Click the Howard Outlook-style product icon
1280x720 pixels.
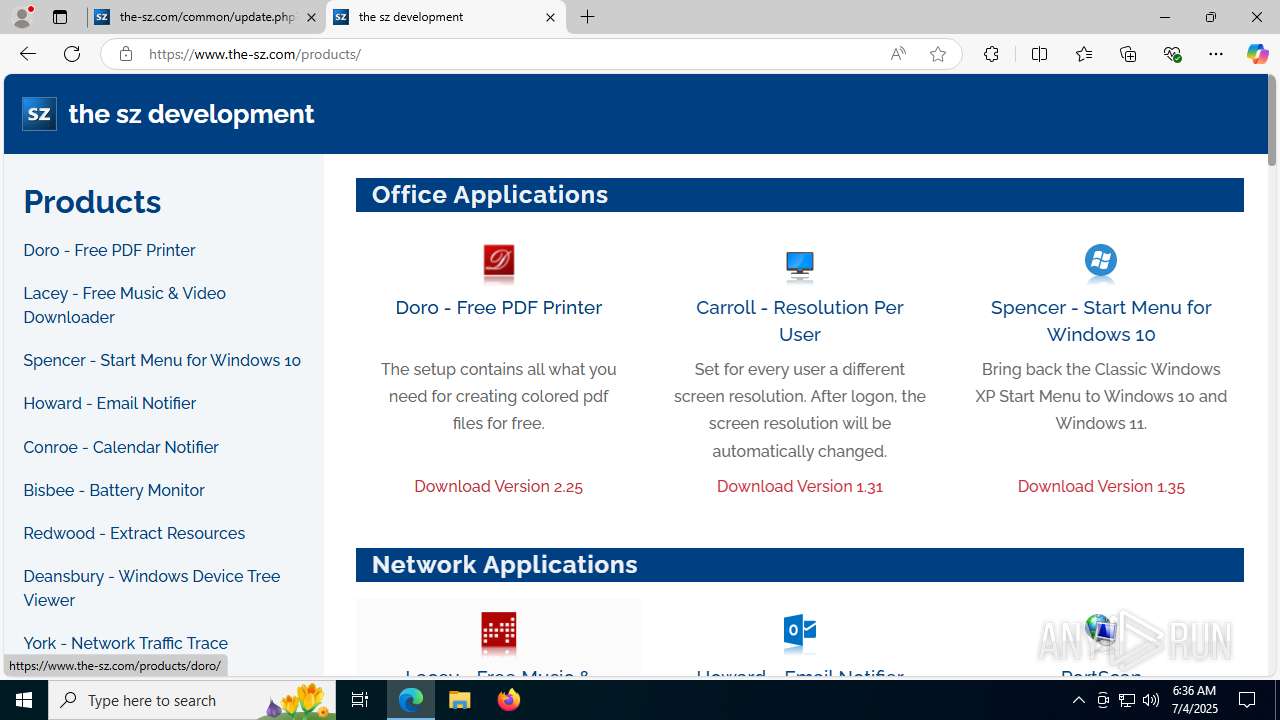[x=799, y=631]
